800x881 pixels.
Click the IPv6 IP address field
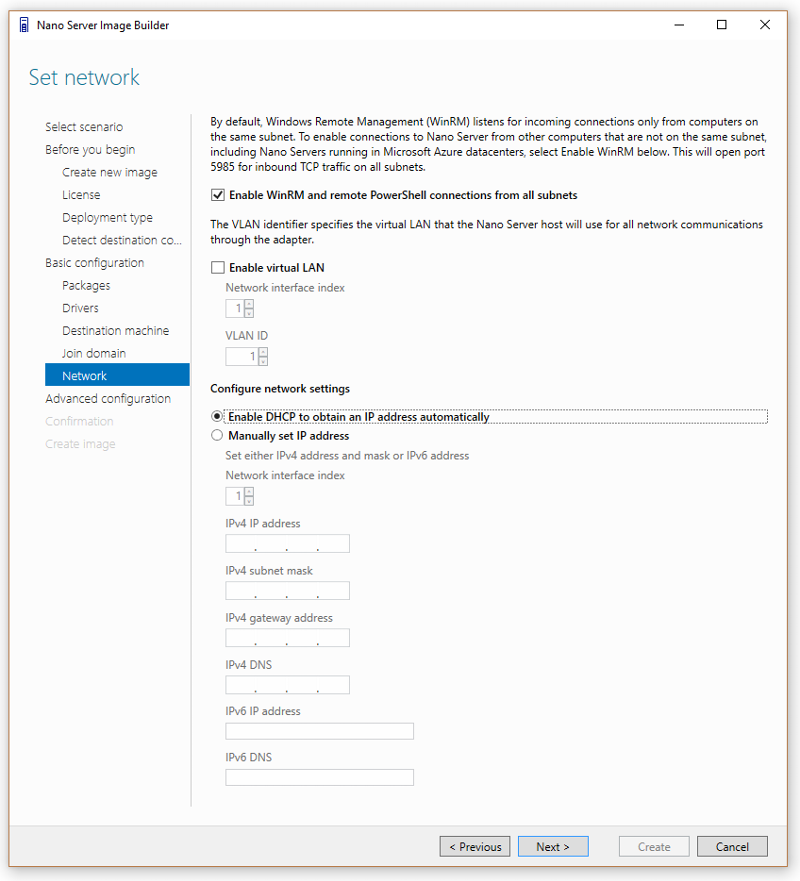pos(320,731)
